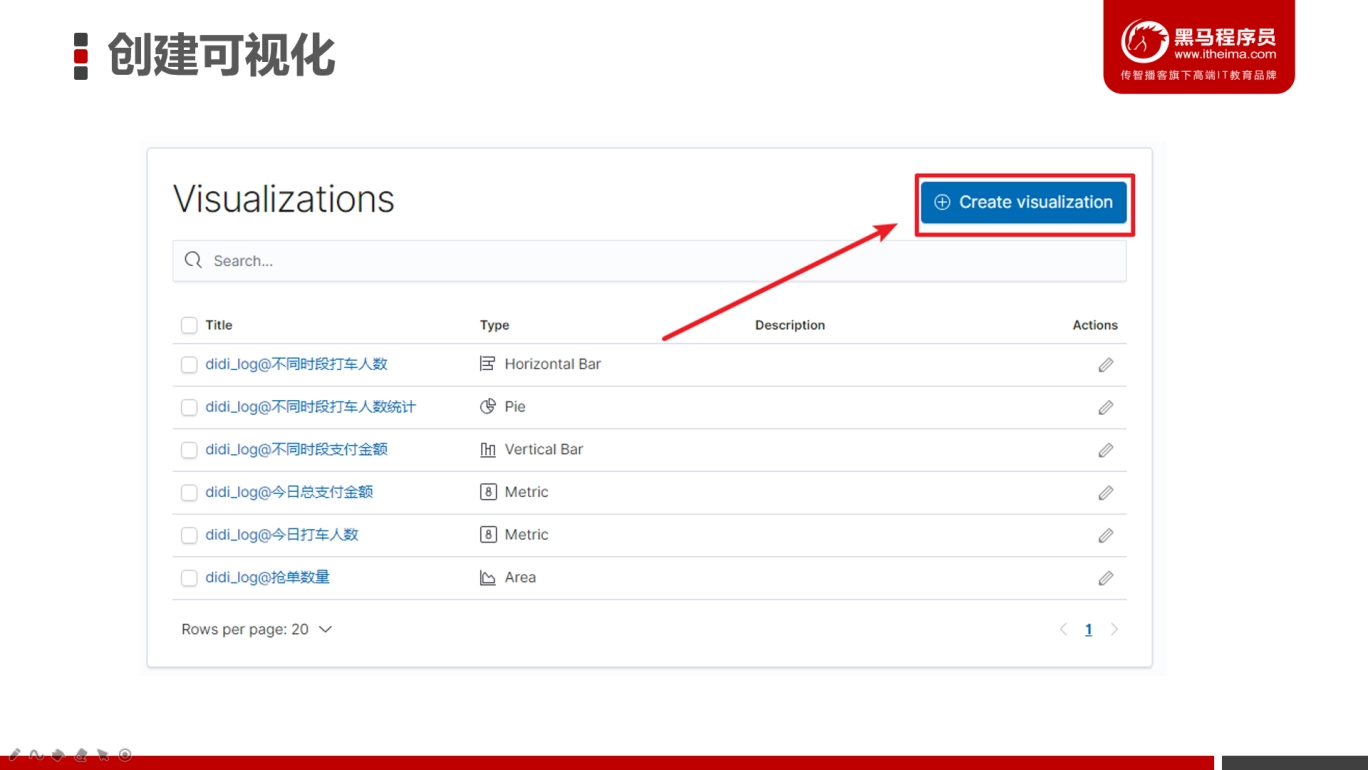Screen dimensions: 1368x770
Task: Click the Vertical Bar type text
Action: [544, 449]
